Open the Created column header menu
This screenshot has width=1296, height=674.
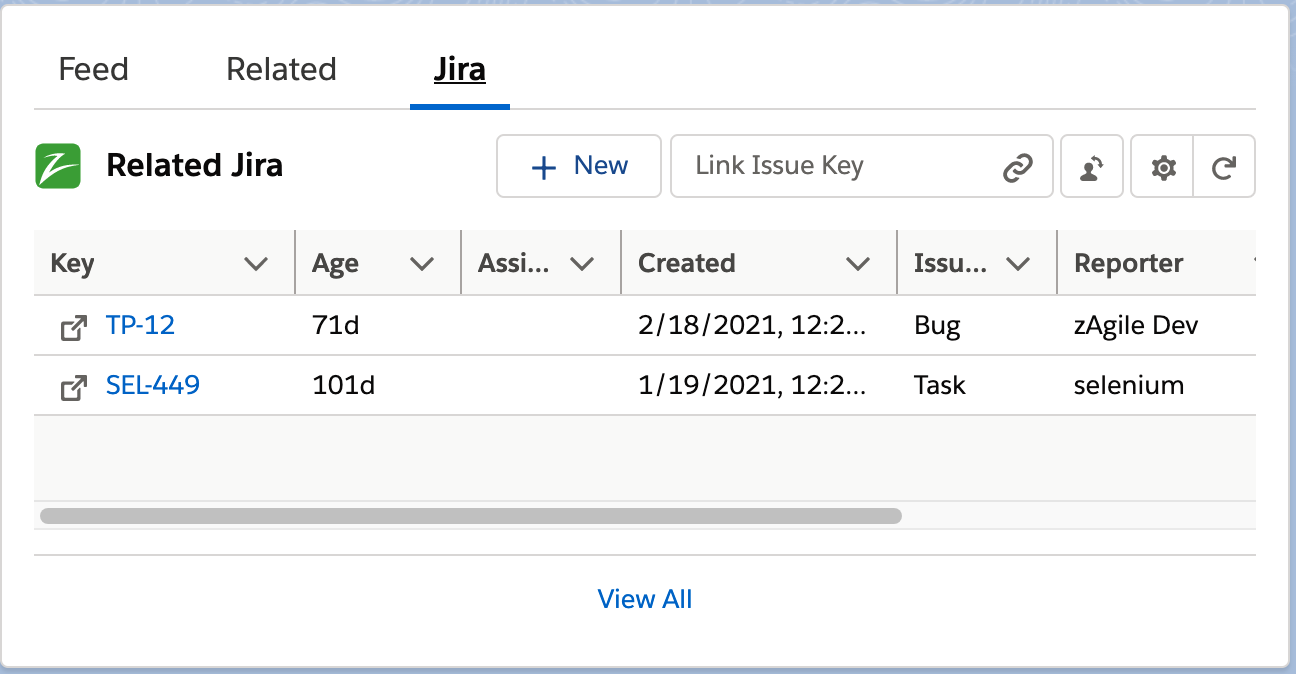tap(858, 263)
